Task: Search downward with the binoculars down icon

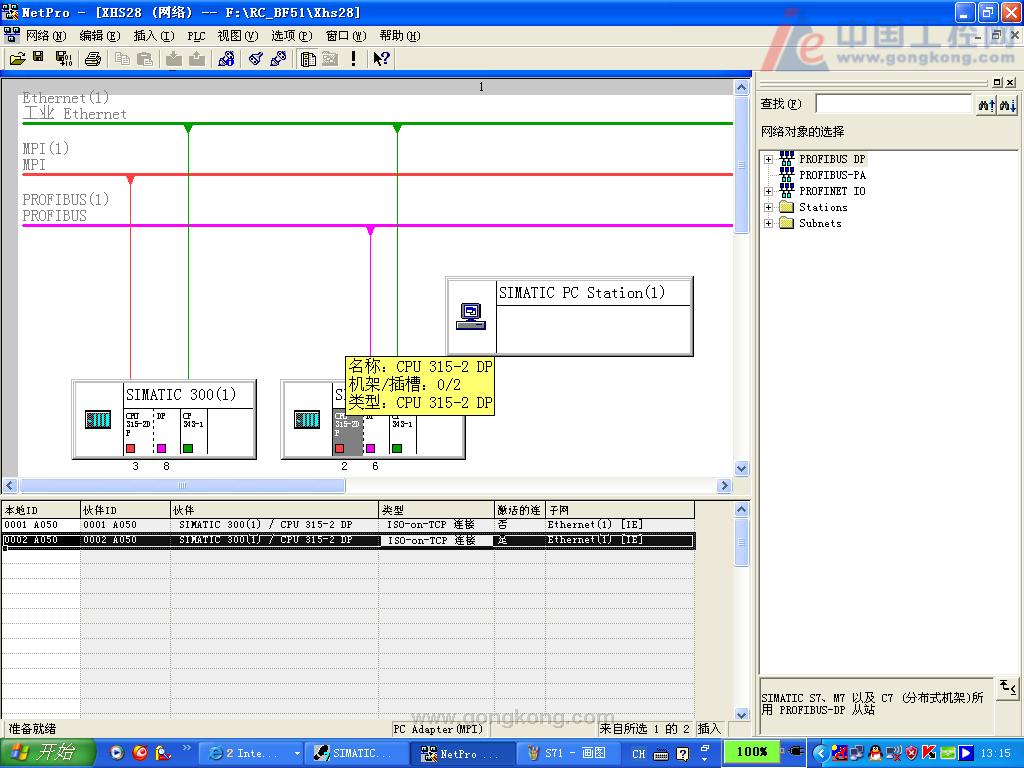Action: tap(1008, 104)
